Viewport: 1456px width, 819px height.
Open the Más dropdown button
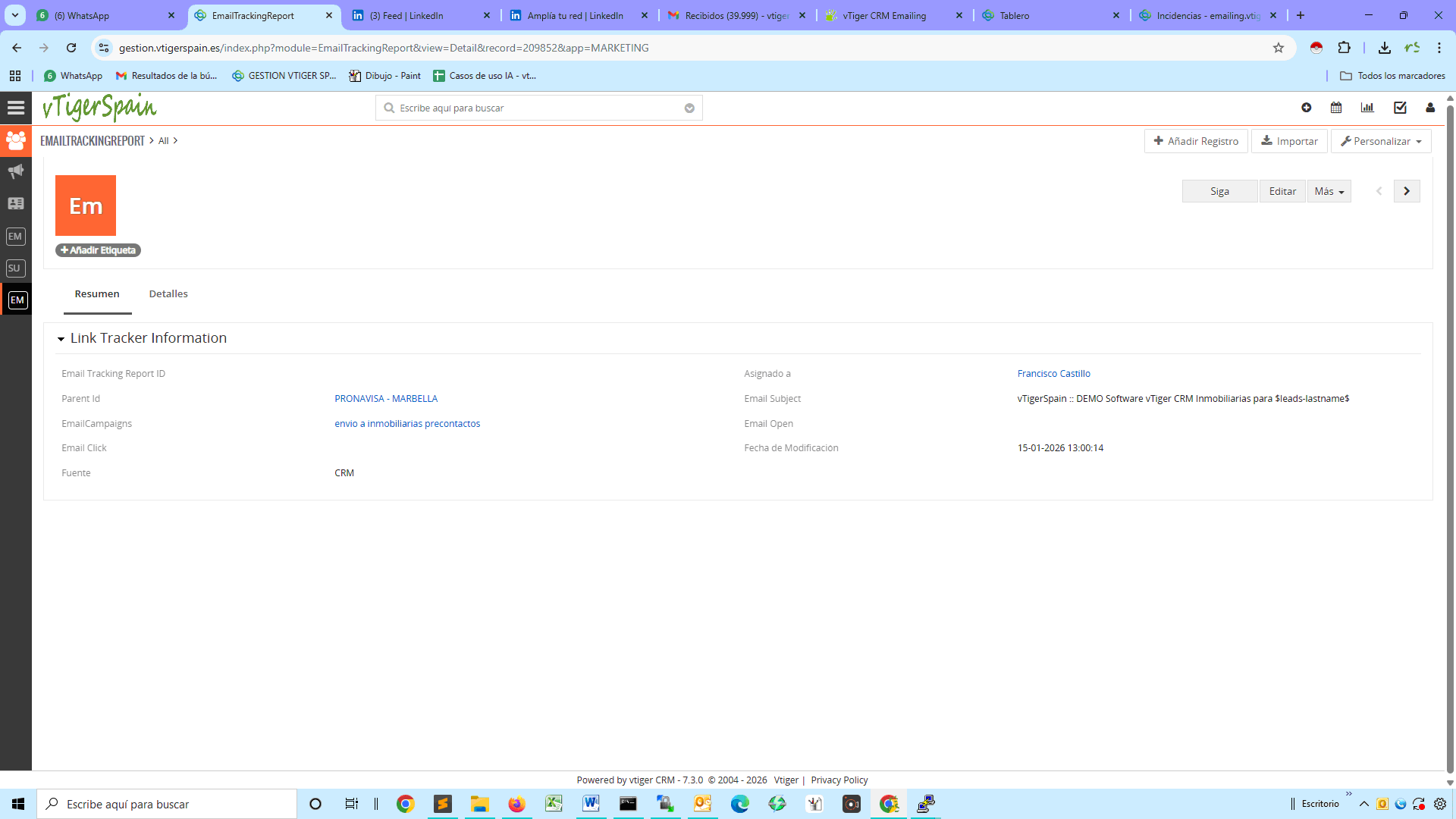pos(1329,190)
